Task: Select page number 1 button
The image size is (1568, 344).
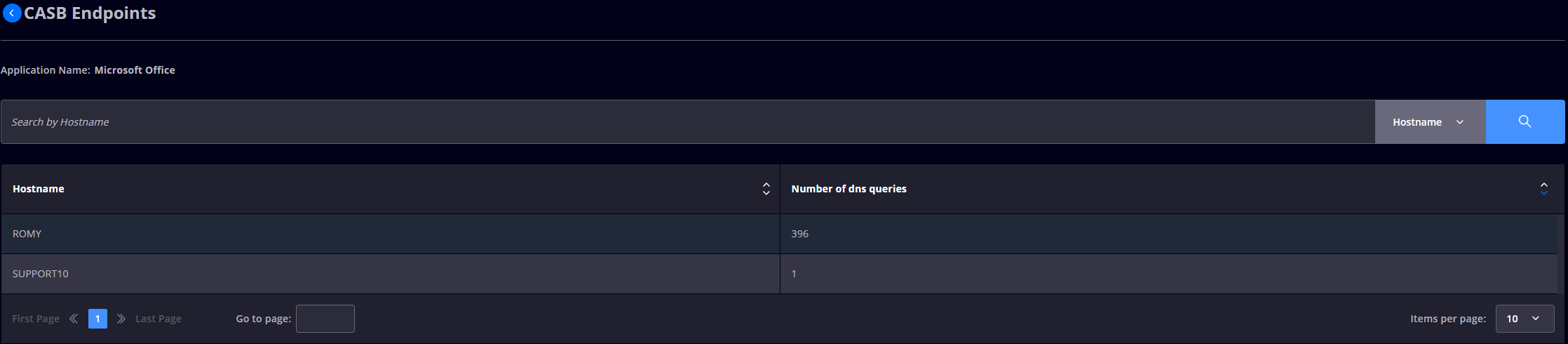Action: (x=97, y=319)
